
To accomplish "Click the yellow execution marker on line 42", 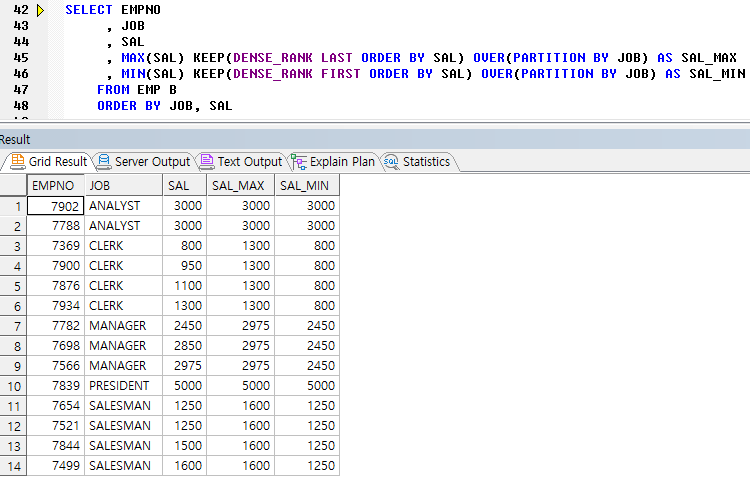I will (x=41, y=10).
